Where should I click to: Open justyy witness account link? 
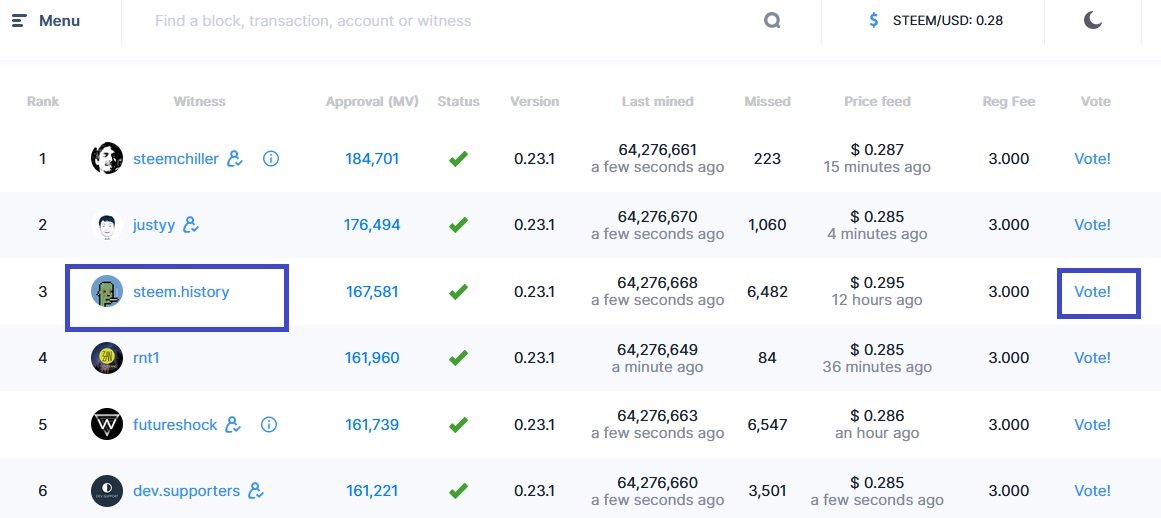[x=154, y=225]
